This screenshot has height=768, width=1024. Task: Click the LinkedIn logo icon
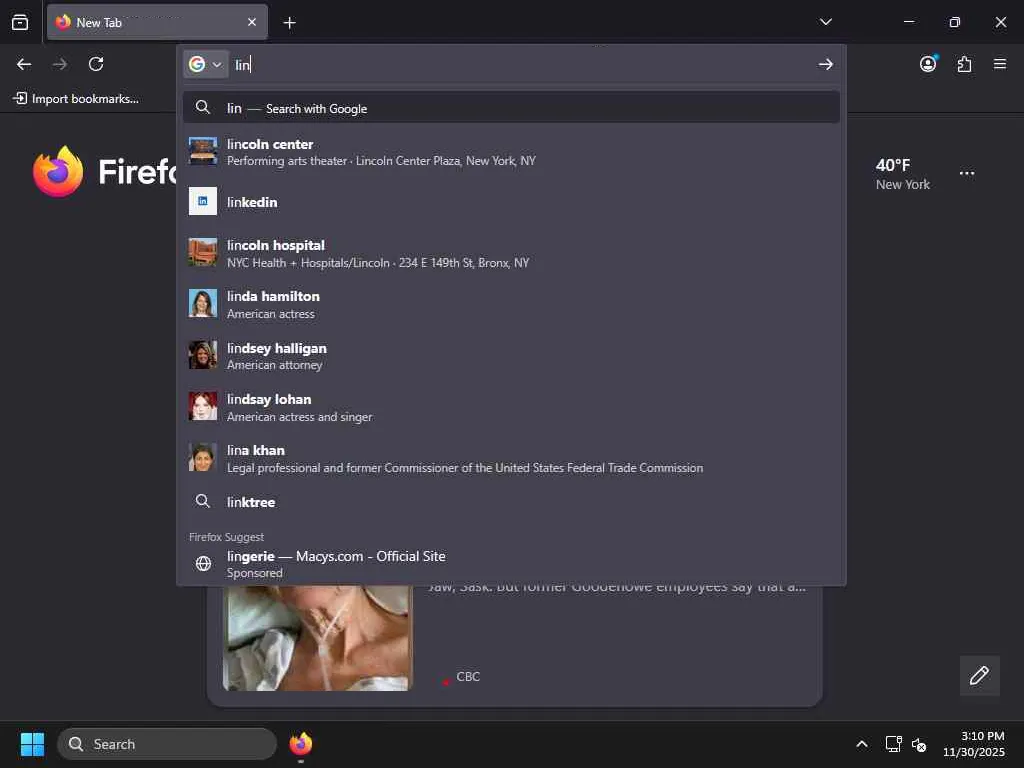[x=202, y=201]
